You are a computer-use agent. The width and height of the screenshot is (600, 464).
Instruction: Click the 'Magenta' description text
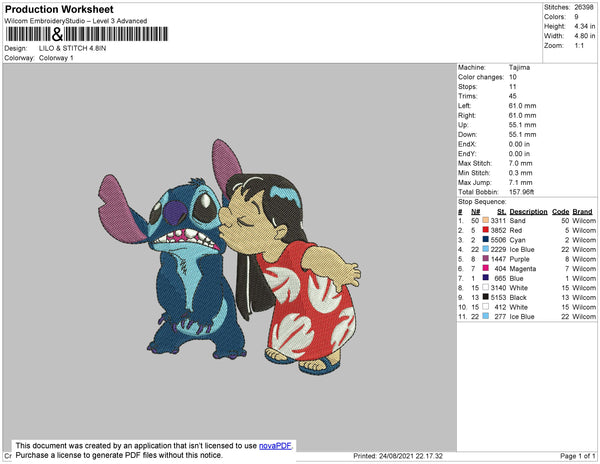[x=523, y=269]
